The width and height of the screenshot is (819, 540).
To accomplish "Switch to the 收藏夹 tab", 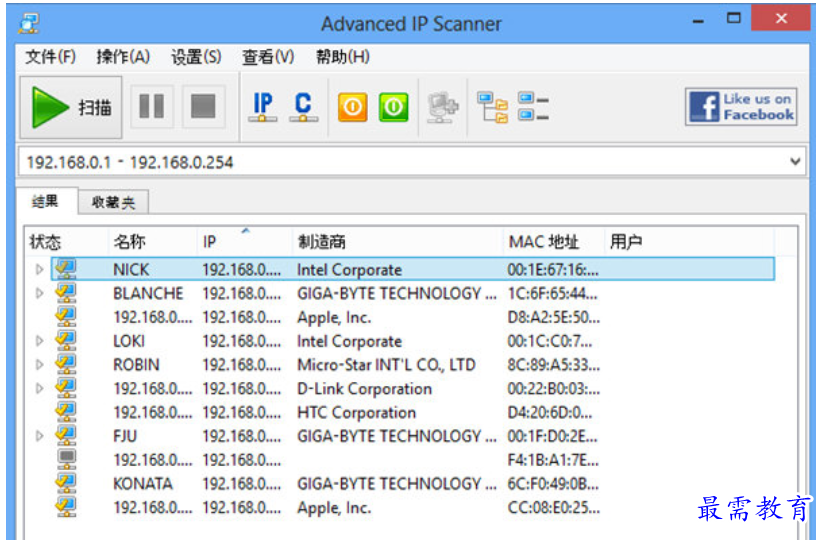I will tap(113, 202).
